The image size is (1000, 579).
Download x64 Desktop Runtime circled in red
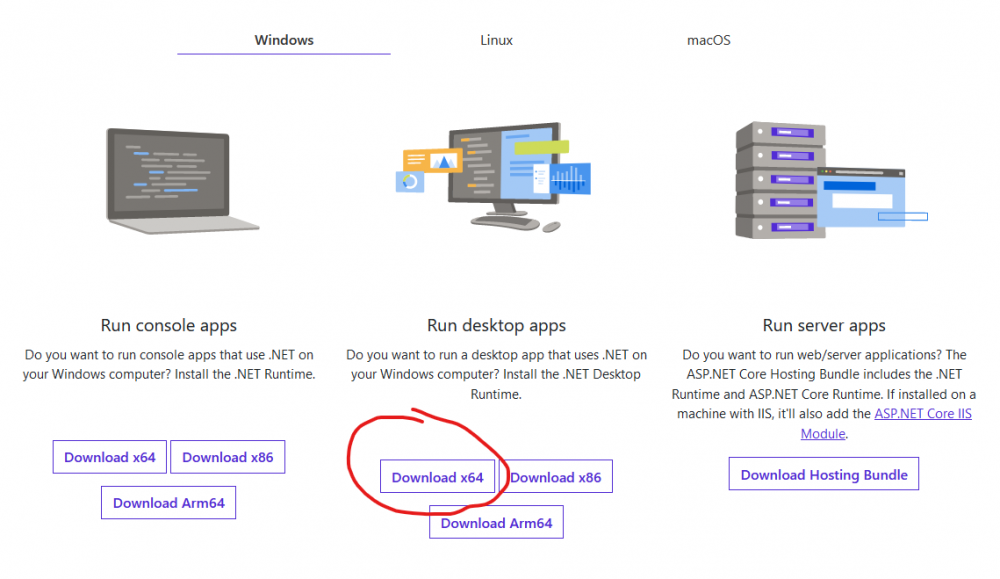tap(437, 477)
